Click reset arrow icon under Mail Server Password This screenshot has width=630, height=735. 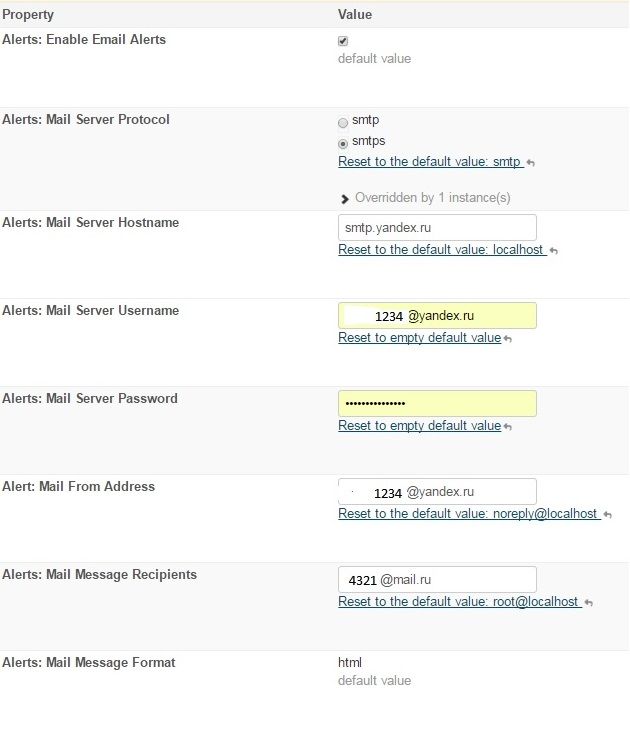pos(508,427)
